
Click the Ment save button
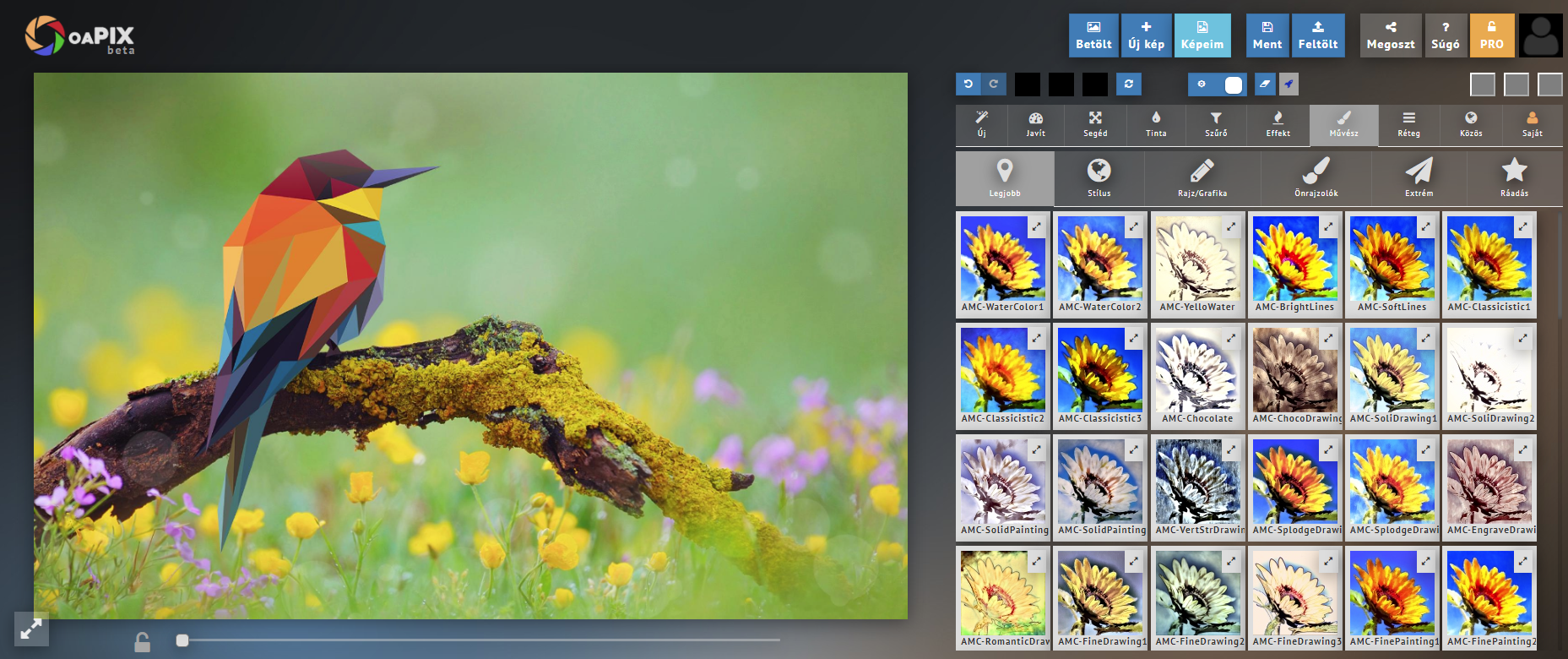point(1267,35)
